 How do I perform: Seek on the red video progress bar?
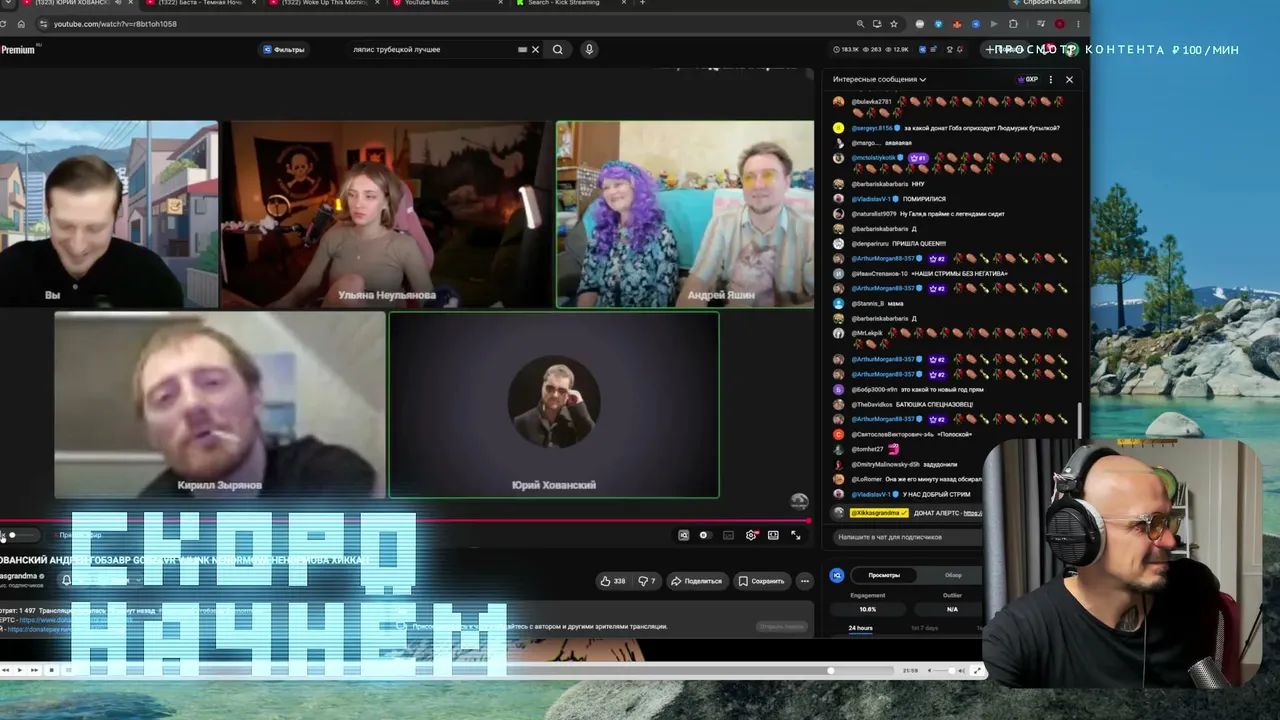point(405,521)
